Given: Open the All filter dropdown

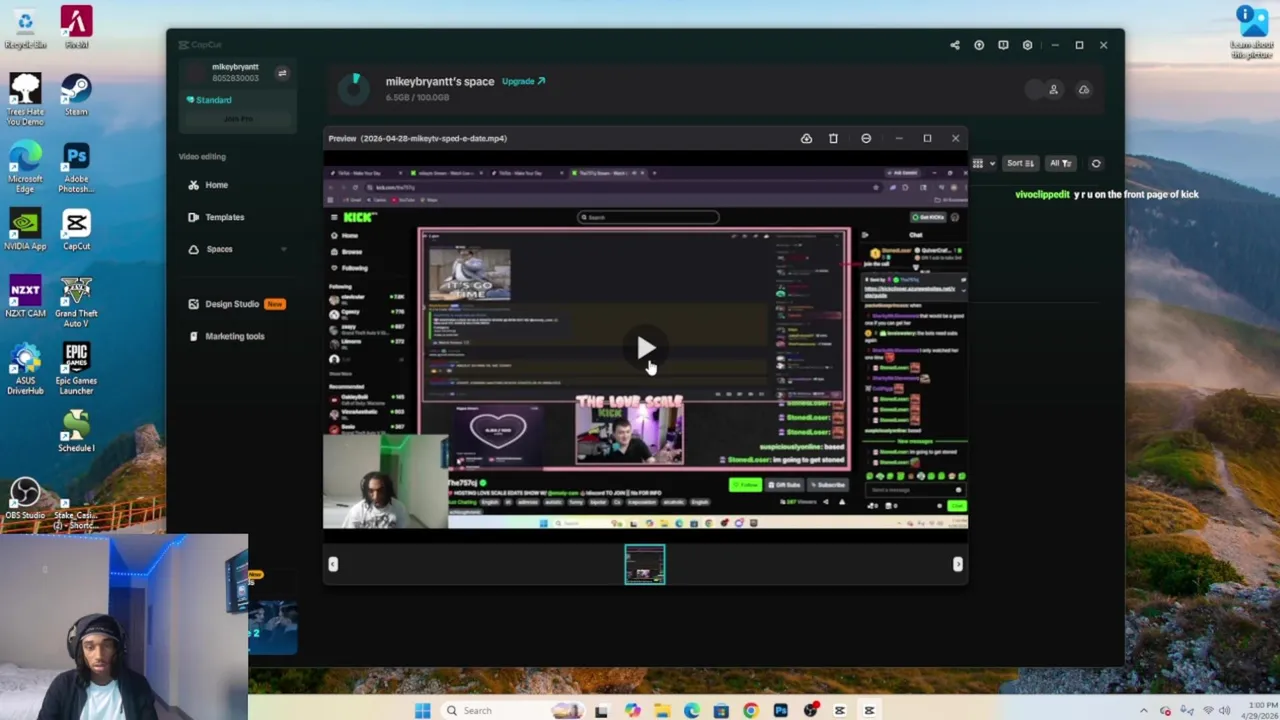Looking at the screenshot, I should pos(1061,163).
